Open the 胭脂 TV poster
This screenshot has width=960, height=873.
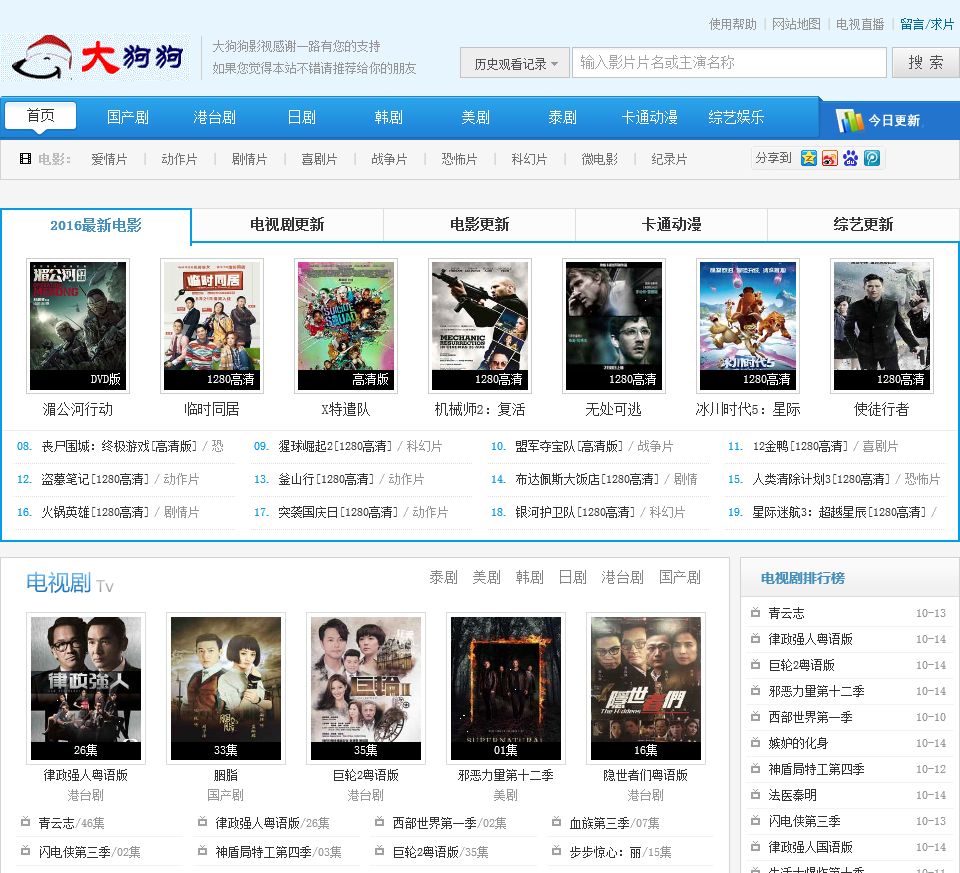tap(226, 689)
